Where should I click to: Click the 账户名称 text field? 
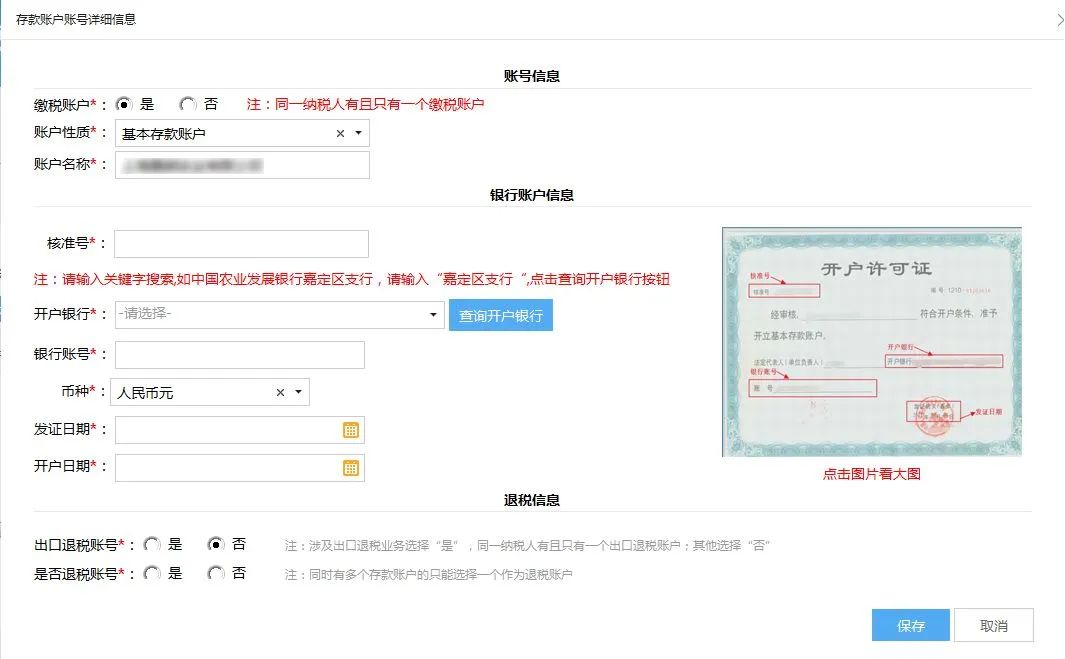(242, 165)
